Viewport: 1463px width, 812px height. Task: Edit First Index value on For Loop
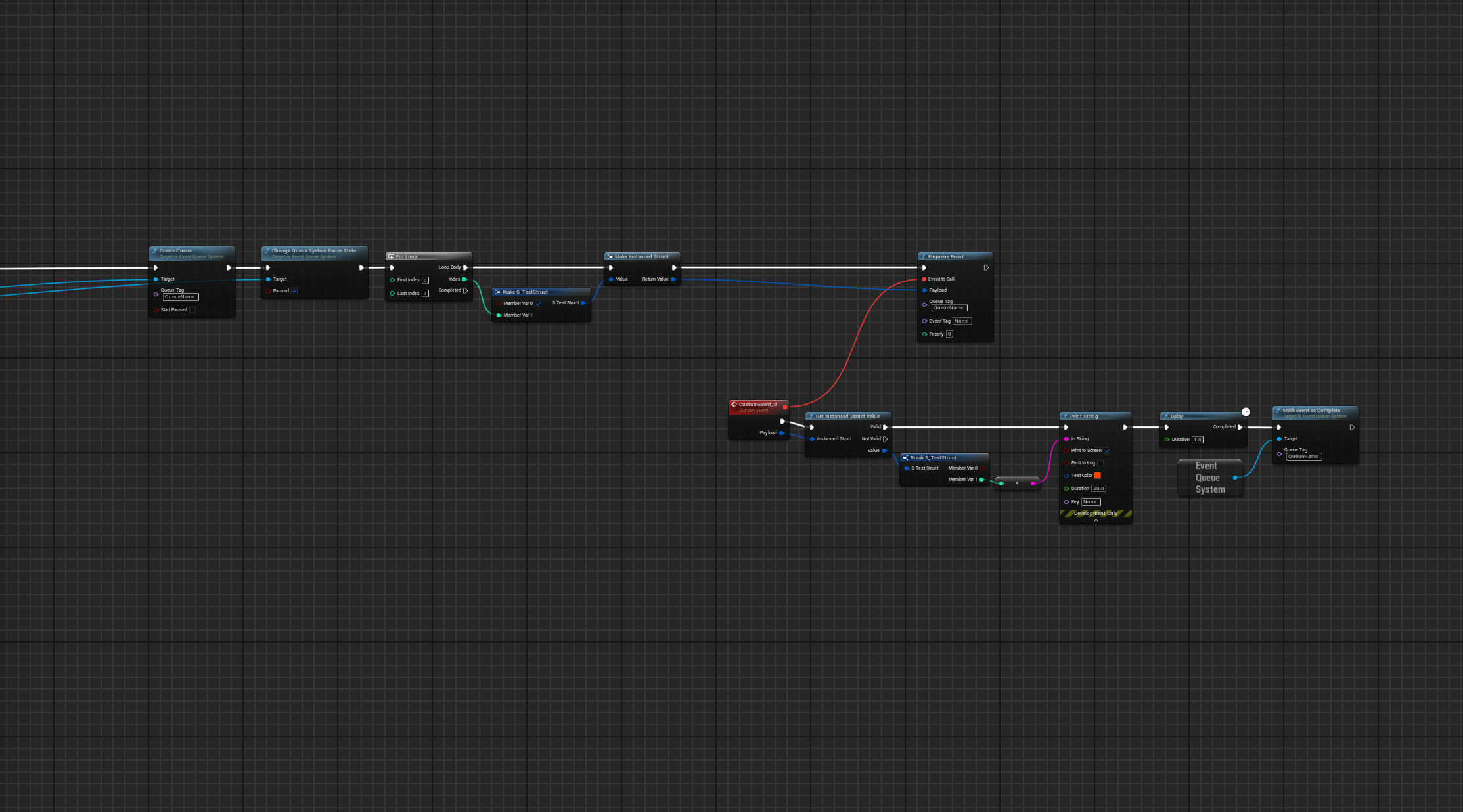tap(425, 280)
